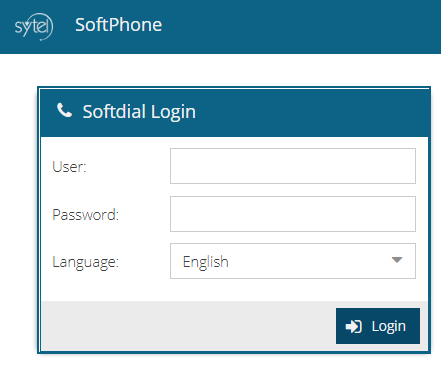Click the Sytel logo in header
The image size is (441, 365).
[x=34, y=26]
